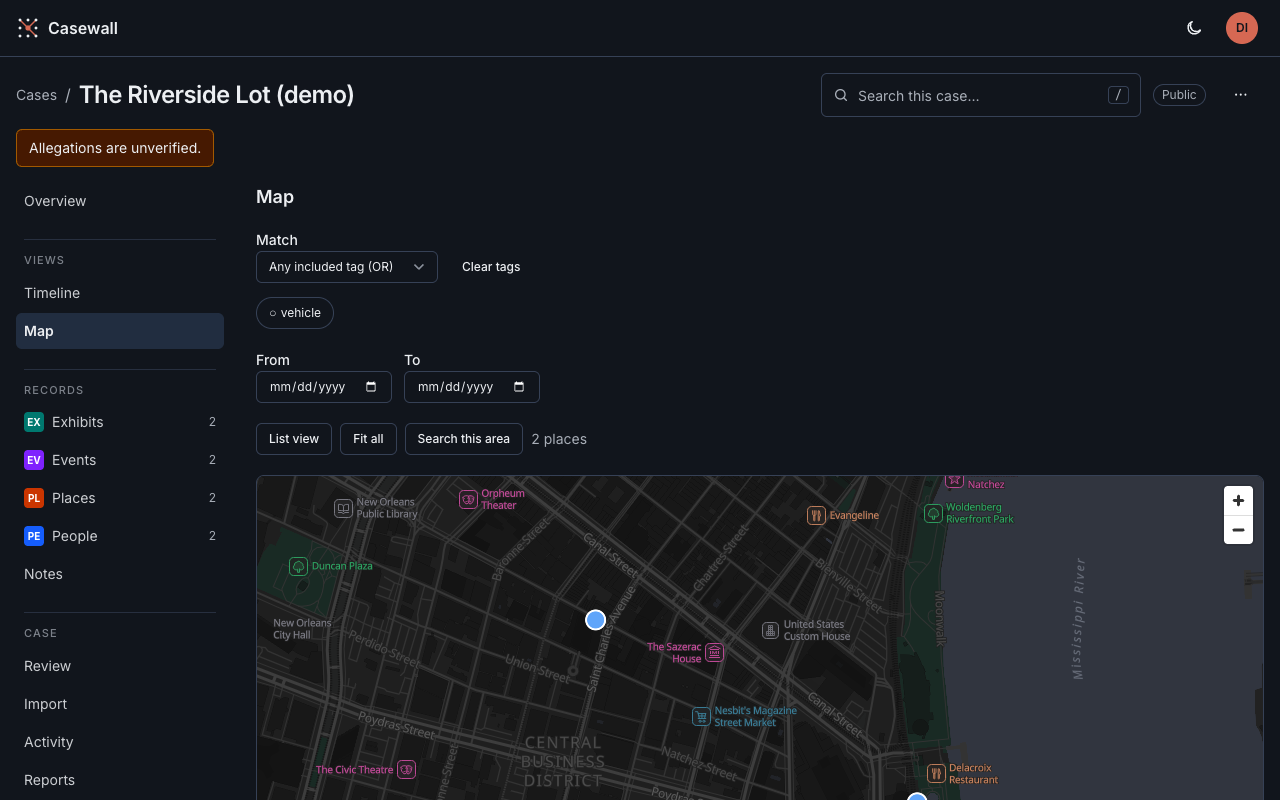This screenshot has height=800, width=1280.
Task: Click the Orpheum Theater map icon
Action: tap(468, 499)
